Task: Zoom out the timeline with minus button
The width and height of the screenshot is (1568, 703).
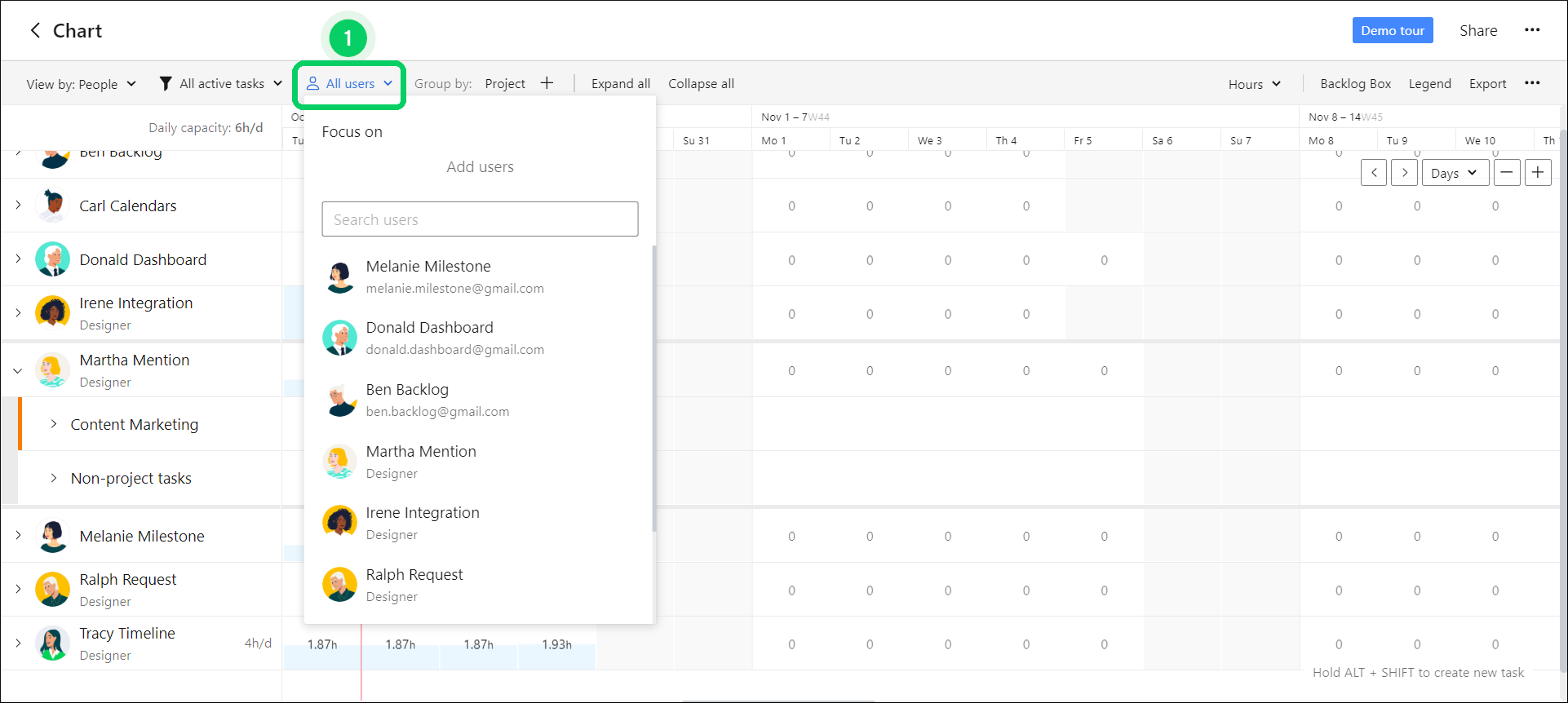Action: [1507, 173]
